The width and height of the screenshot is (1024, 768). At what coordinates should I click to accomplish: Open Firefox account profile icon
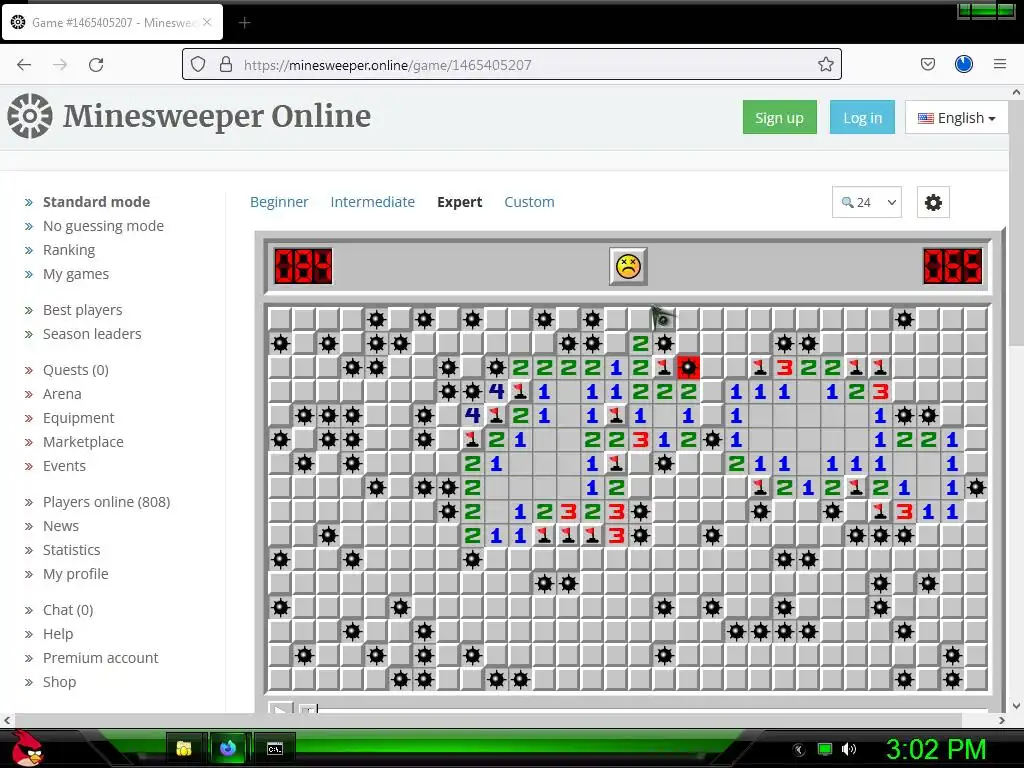click(x=964, y=64)
